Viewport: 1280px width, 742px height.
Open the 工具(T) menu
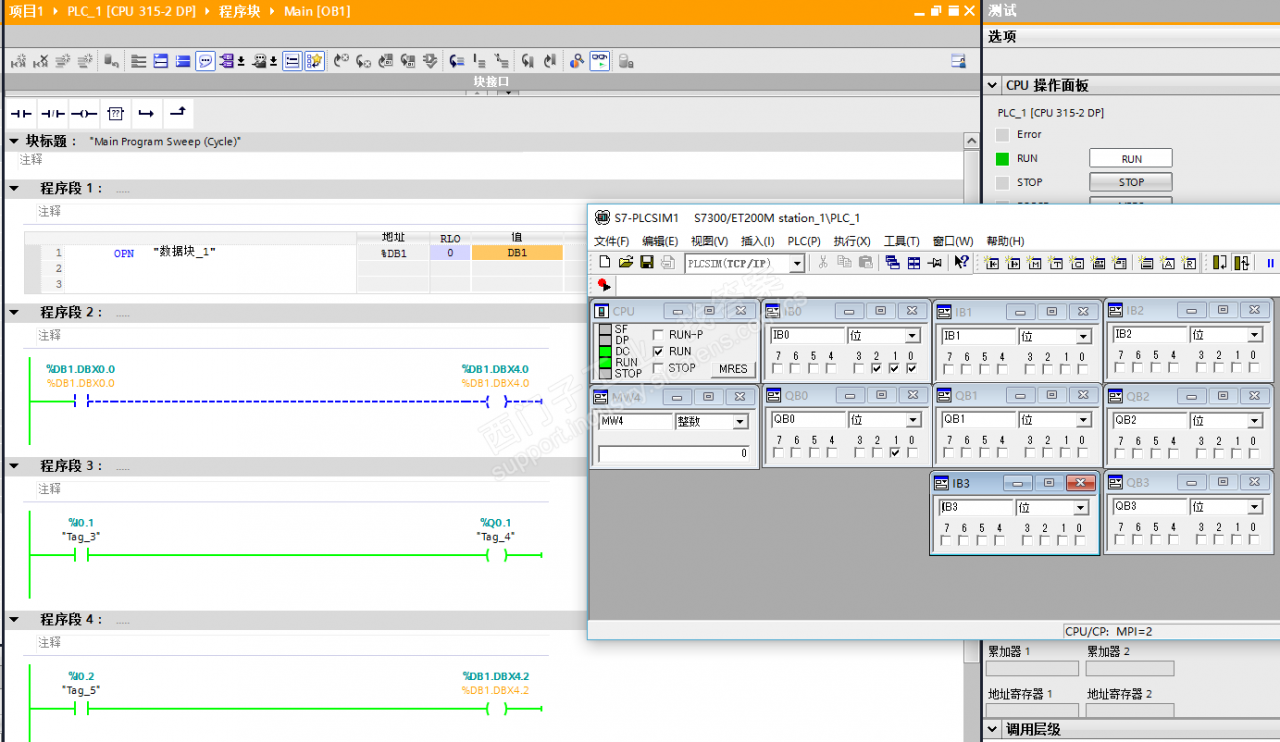pyautogui.click(x=901, y=241)
